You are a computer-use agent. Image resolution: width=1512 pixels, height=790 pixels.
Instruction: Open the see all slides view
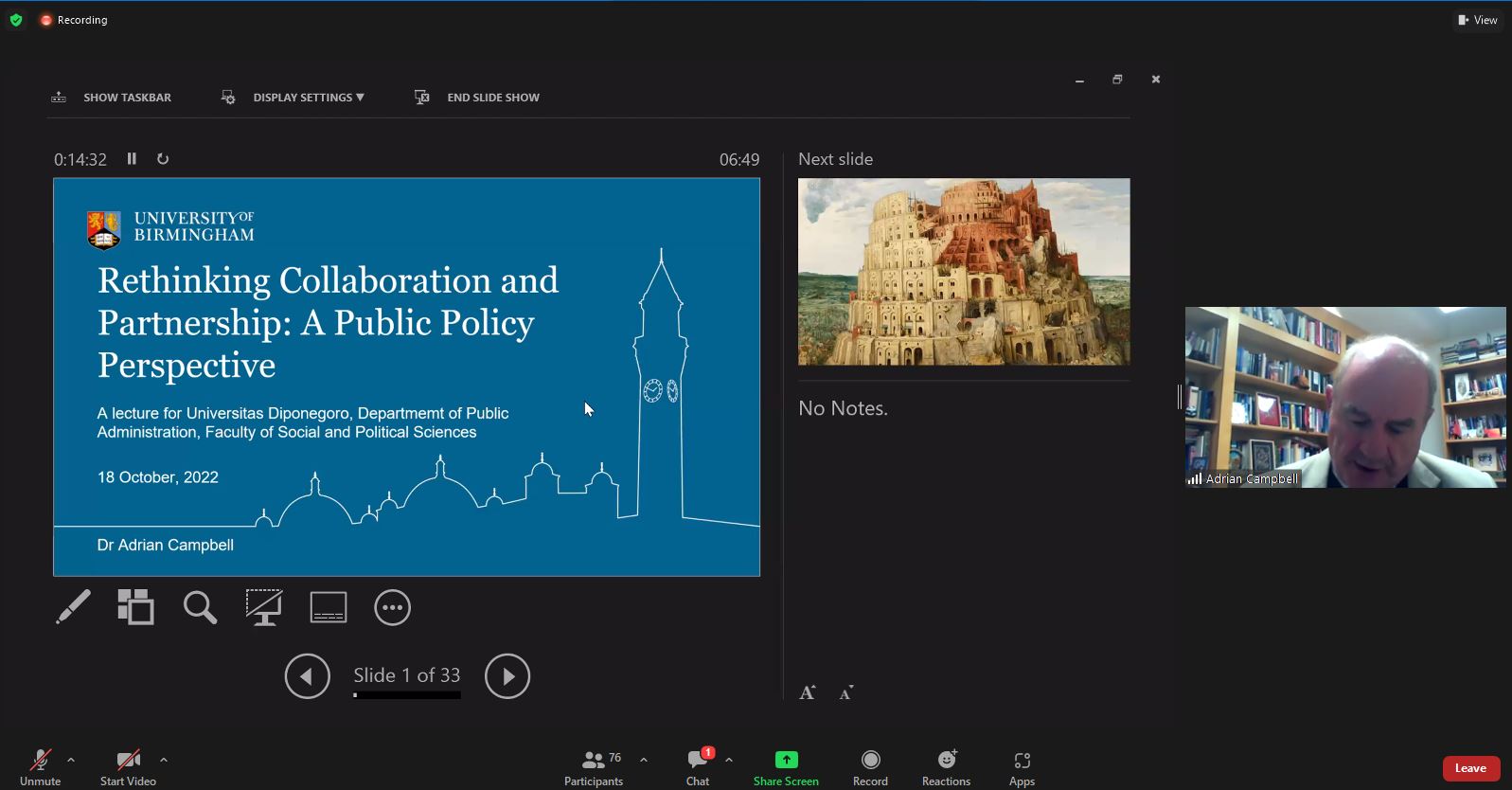pyautogui.click(x=135, y=607)
